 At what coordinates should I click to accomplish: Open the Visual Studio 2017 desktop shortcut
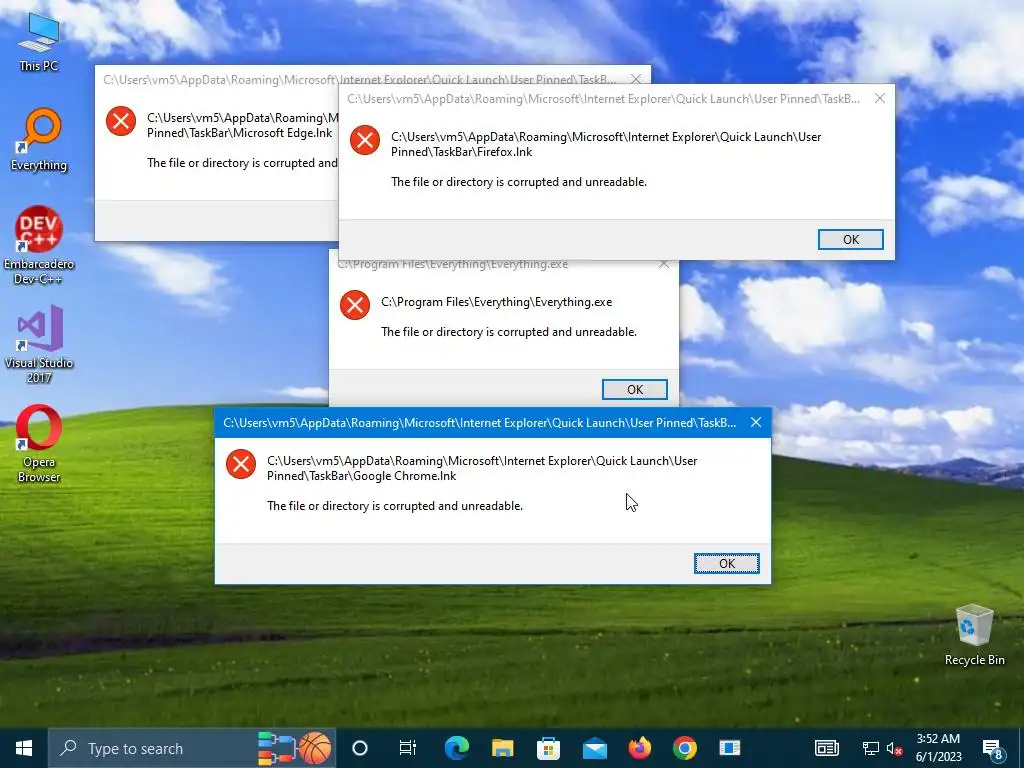pyautogui.click(x=39, y=344)
